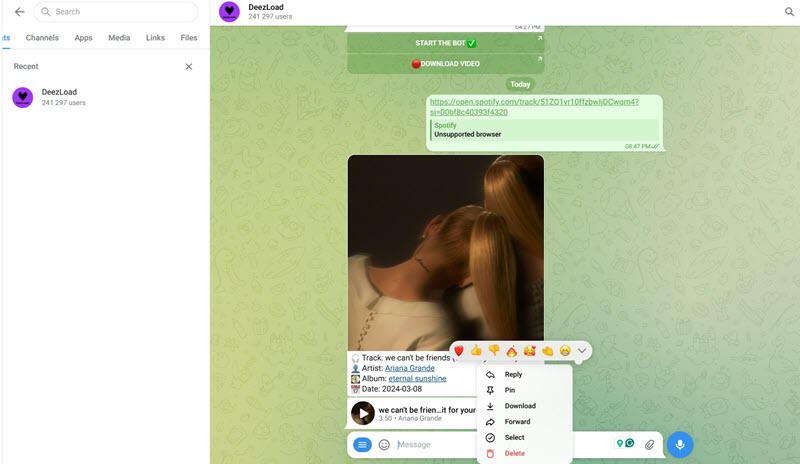The image size is (800, 464).
Task: Open the album cover image
Action: tap(445, 253)
